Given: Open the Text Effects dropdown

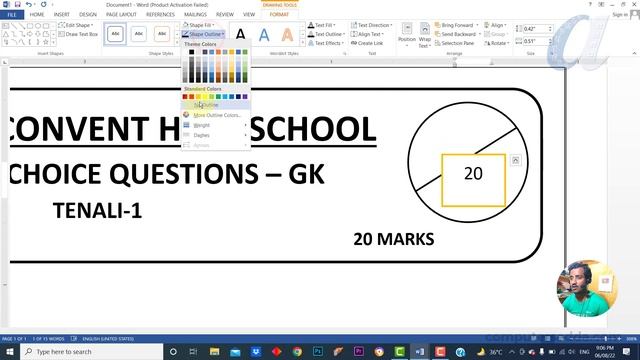Looking at the screenshot, I should tap(326, 43).
